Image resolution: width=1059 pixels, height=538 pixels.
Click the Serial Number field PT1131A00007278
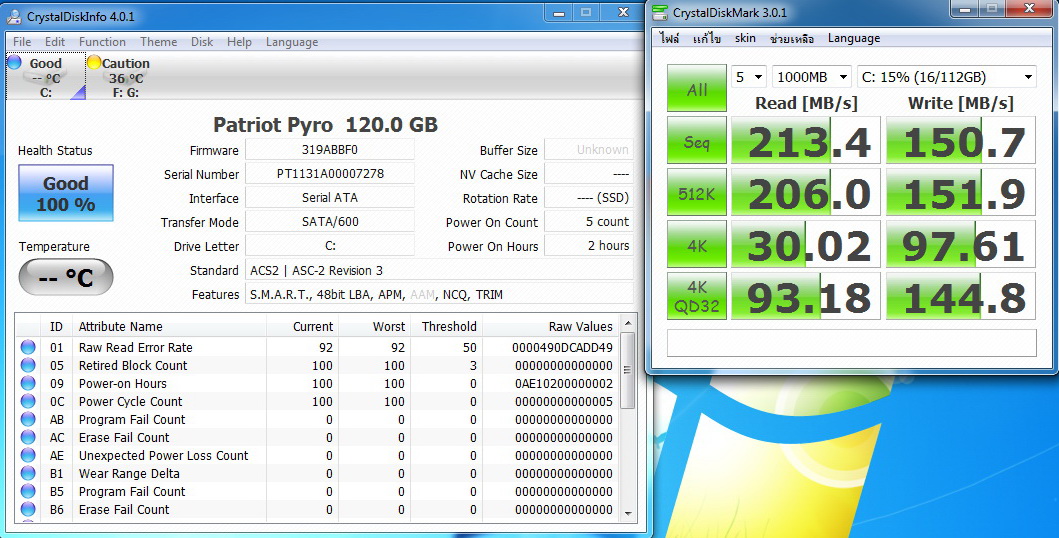point(330,173)
